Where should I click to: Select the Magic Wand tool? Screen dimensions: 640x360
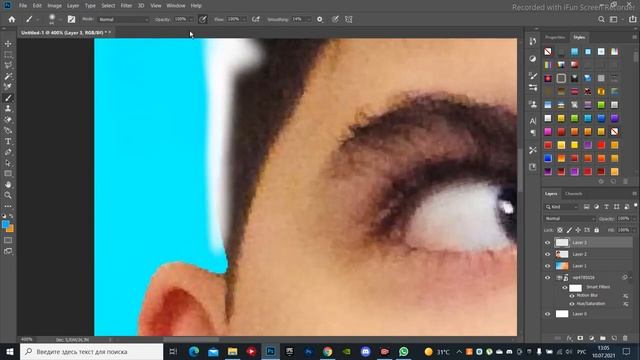[8, 76]
